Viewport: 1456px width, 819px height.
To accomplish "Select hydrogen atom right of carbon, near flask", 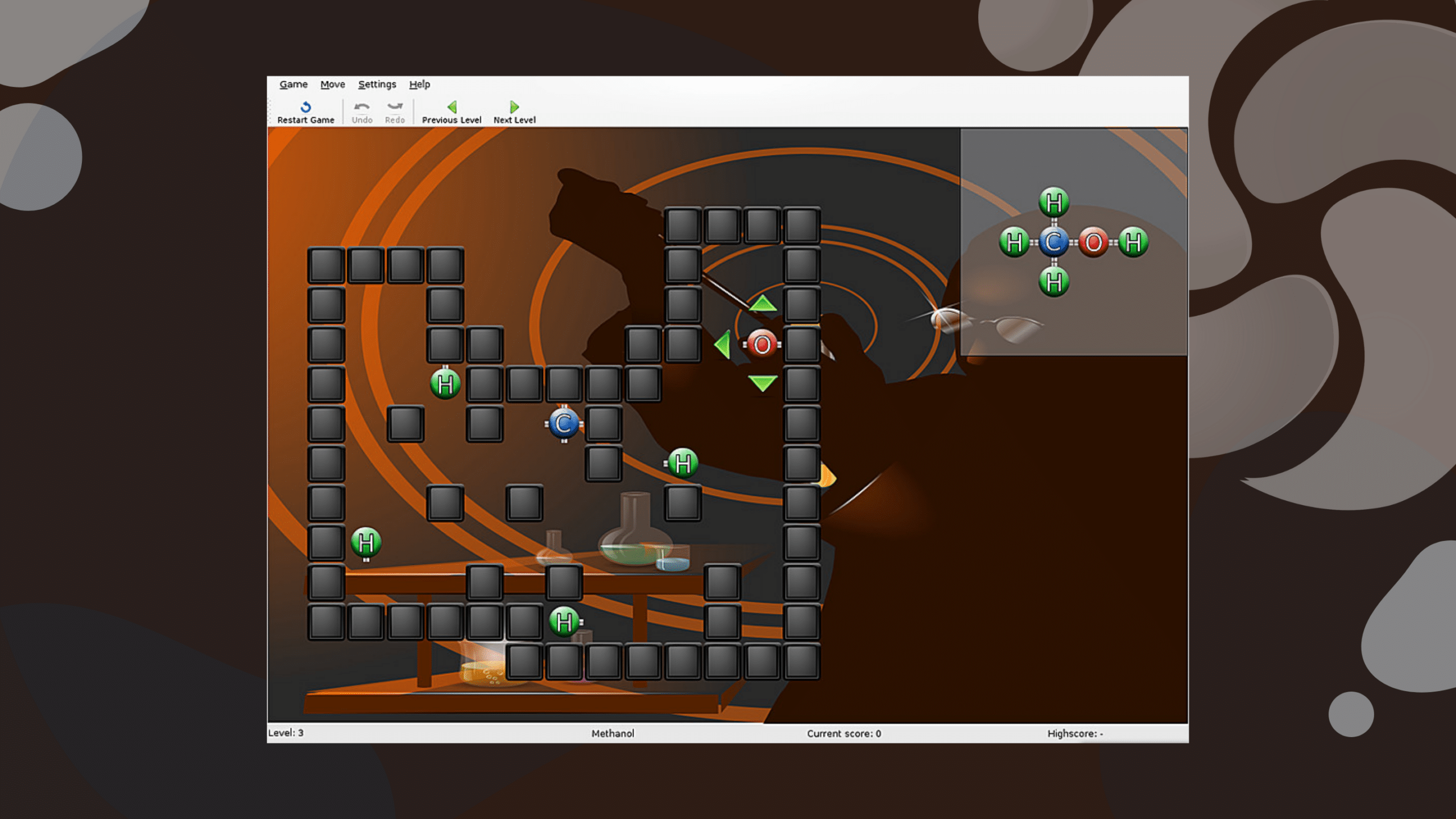I will 682,463.
